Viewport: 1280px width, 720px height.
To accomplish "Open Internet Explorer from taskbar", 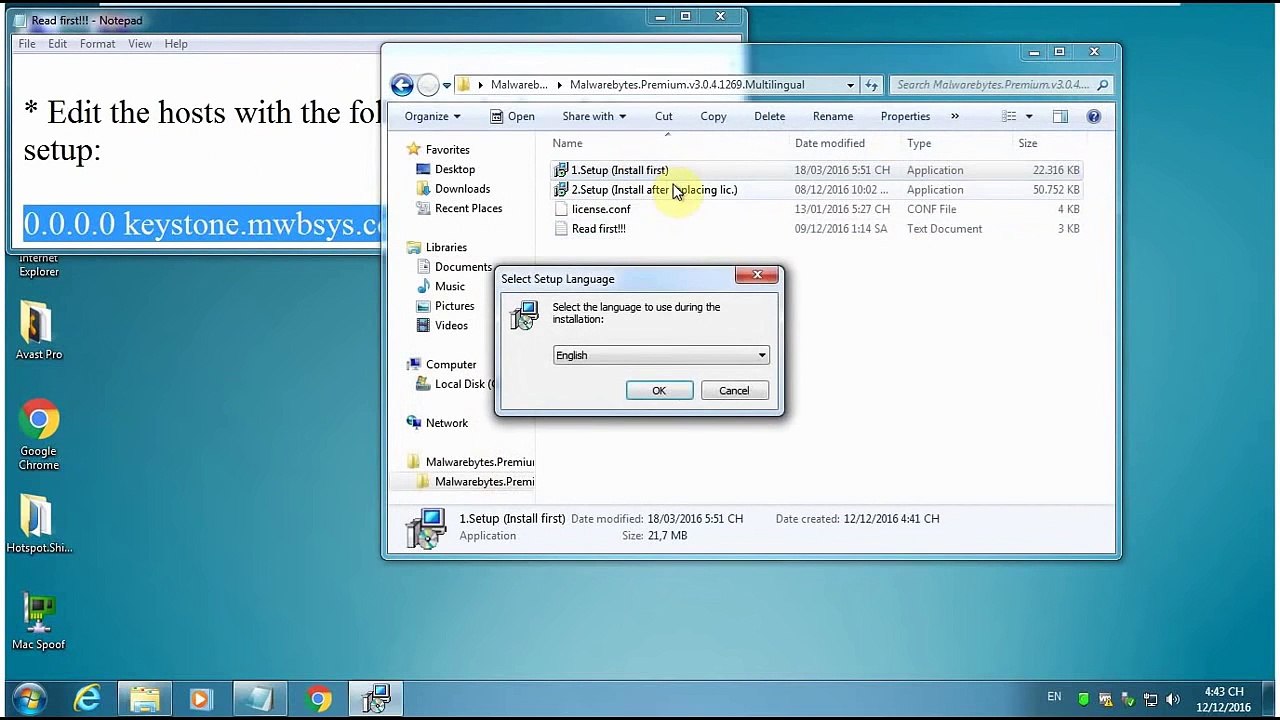I will 88,698.
